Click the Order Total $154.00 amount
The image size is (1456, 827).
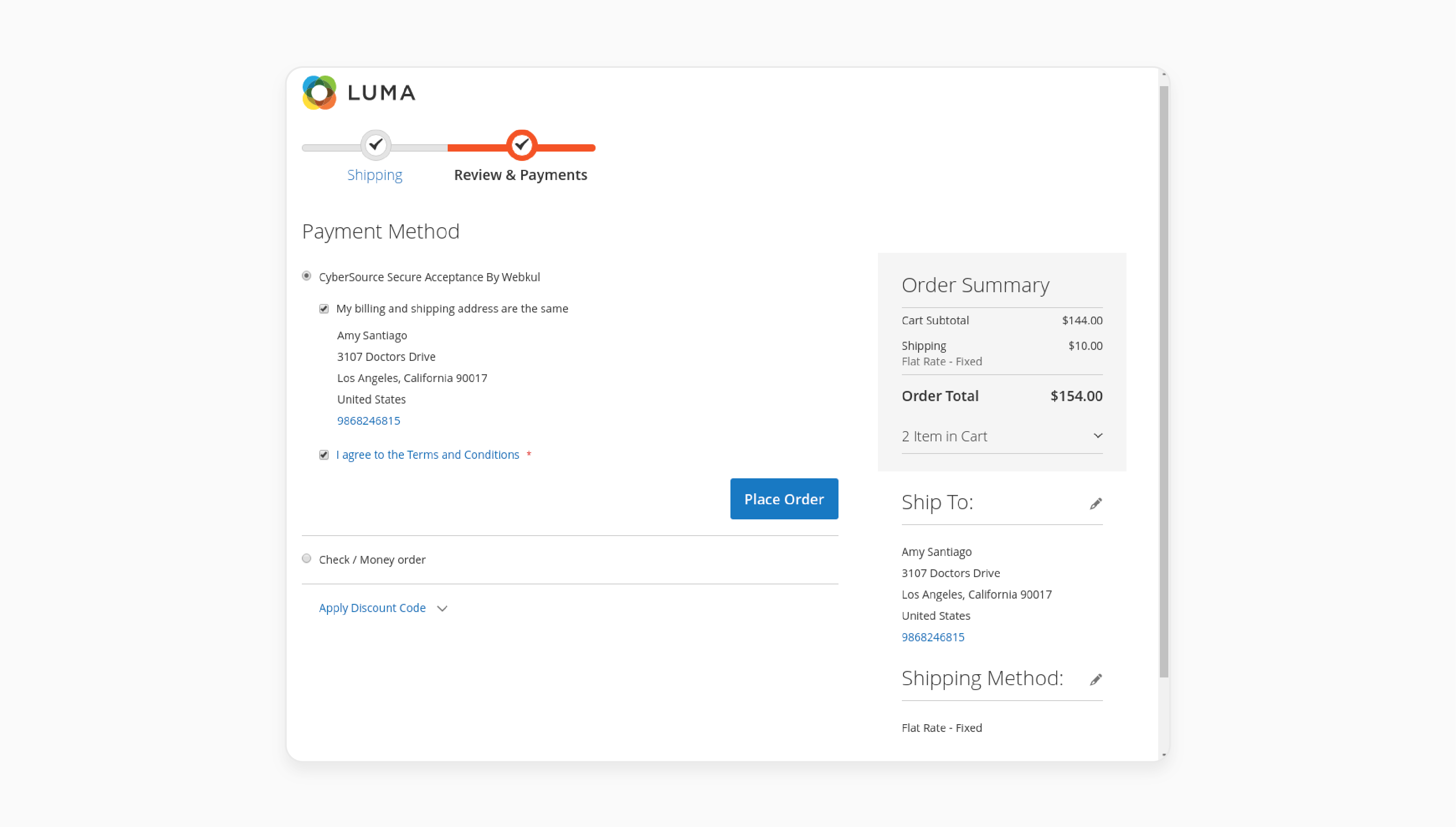click(x=1076, y=396)
